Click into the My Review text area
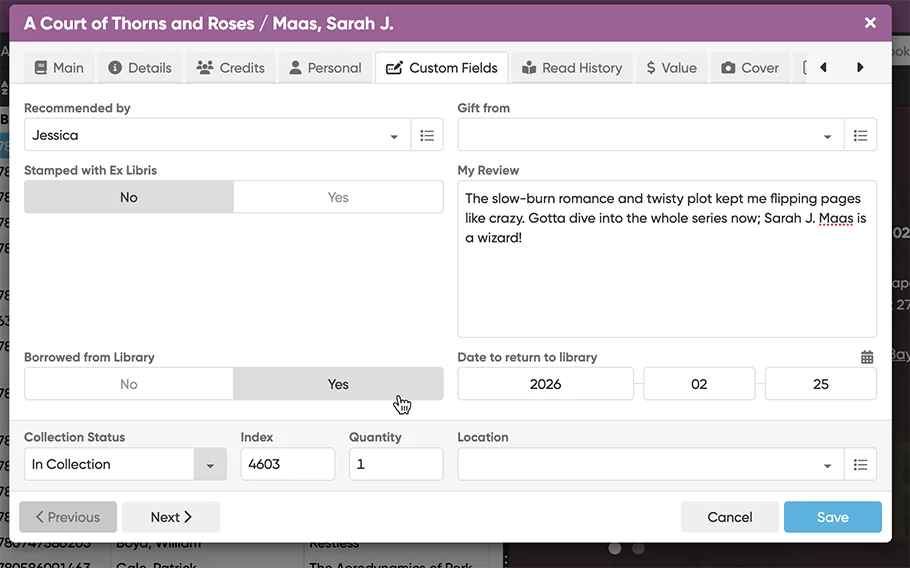 click(x=666, y=290)
